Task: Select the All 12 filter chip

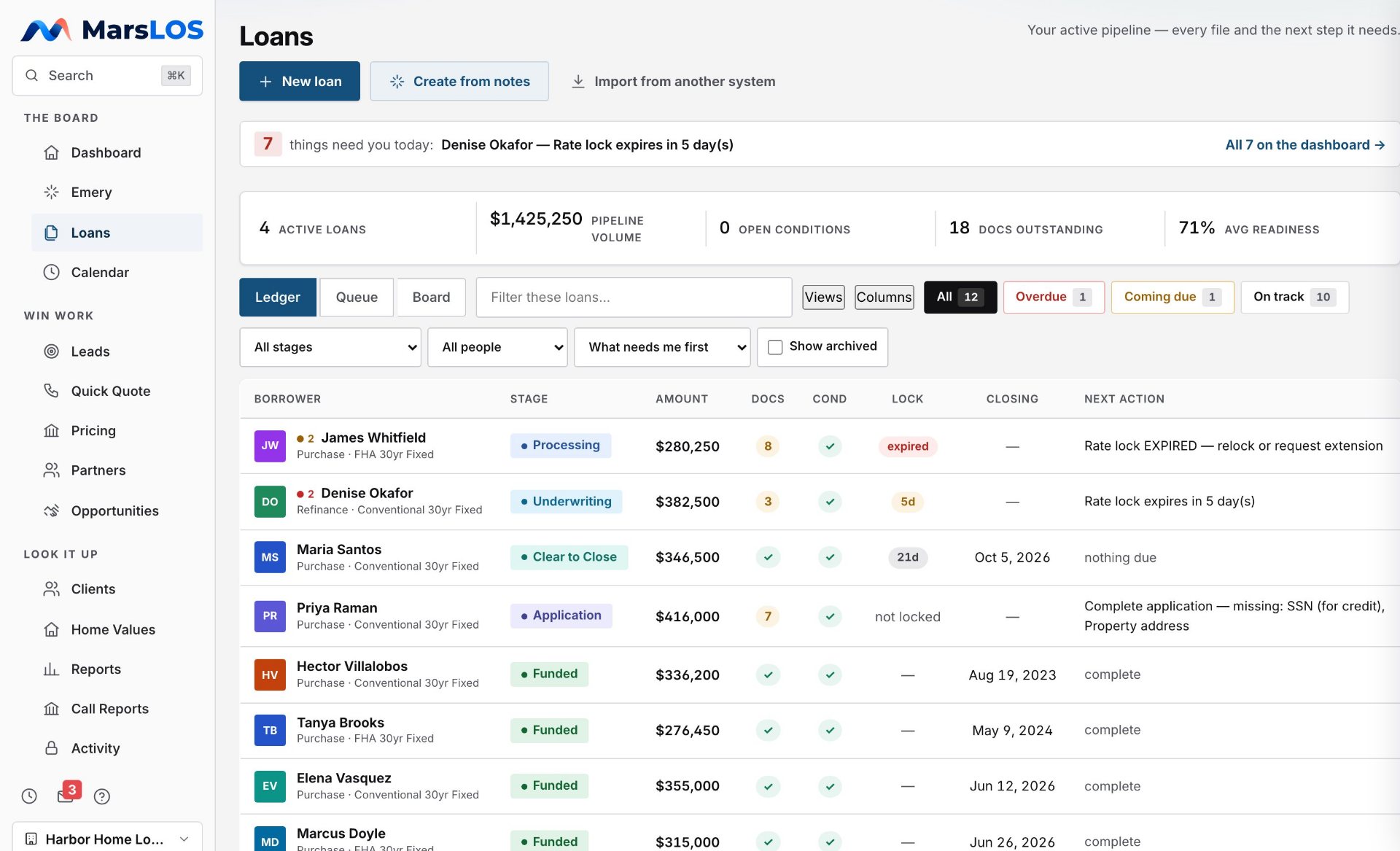Action: pyautogui.click(x=960, y=297)
